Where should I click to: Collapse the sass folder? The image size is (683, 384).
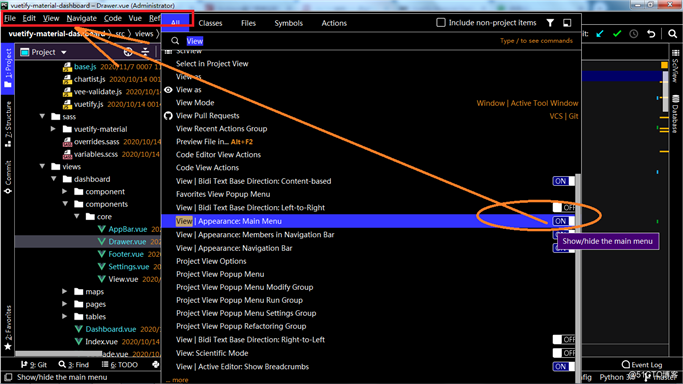[42, 117]
